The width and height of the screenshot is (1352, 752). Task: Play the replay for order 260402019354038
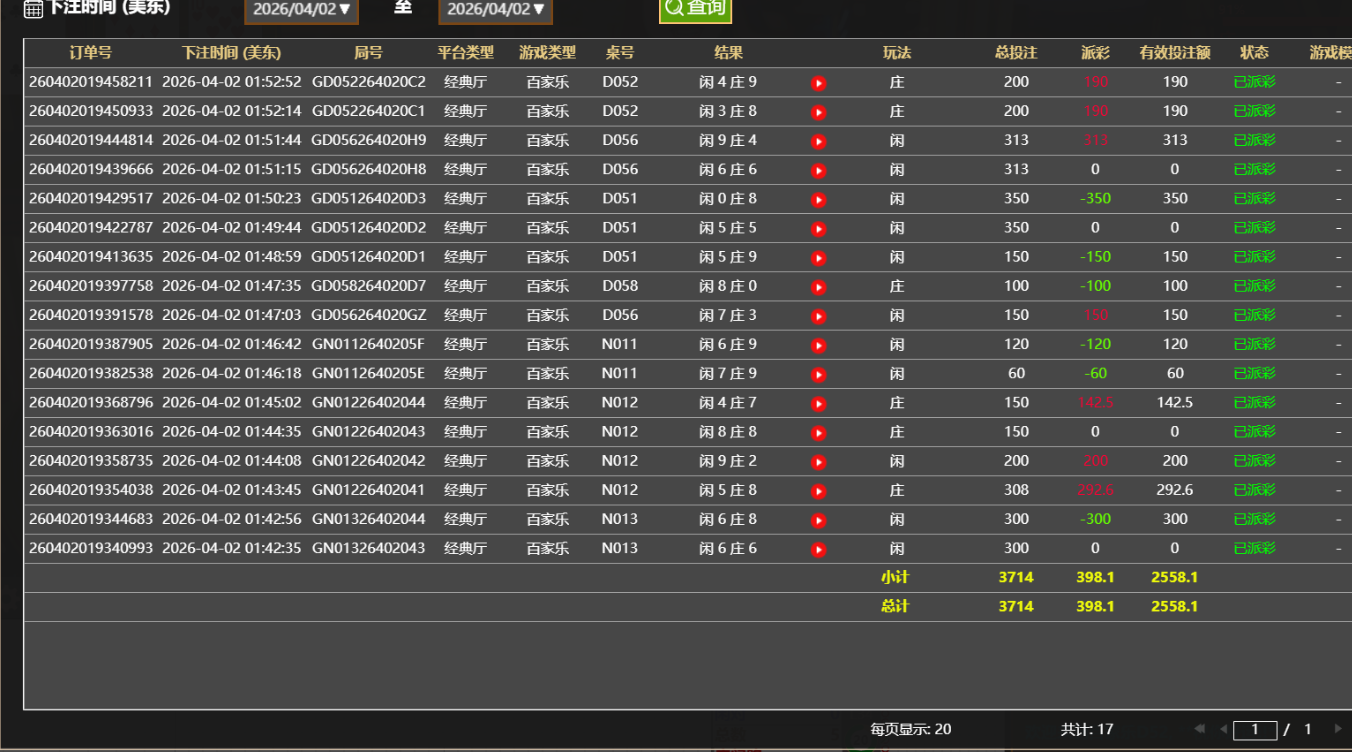818,490
